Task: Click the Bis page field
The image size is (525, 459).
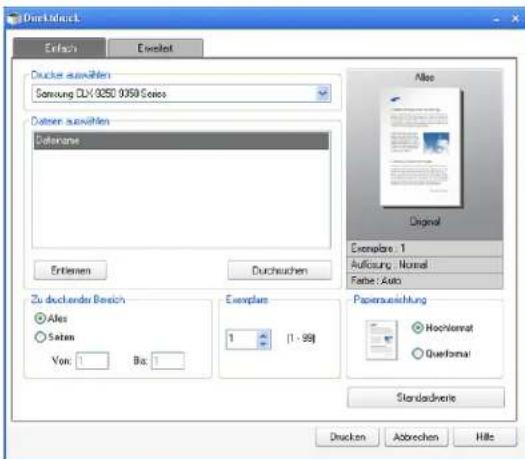Action: (x=168, y=361)
